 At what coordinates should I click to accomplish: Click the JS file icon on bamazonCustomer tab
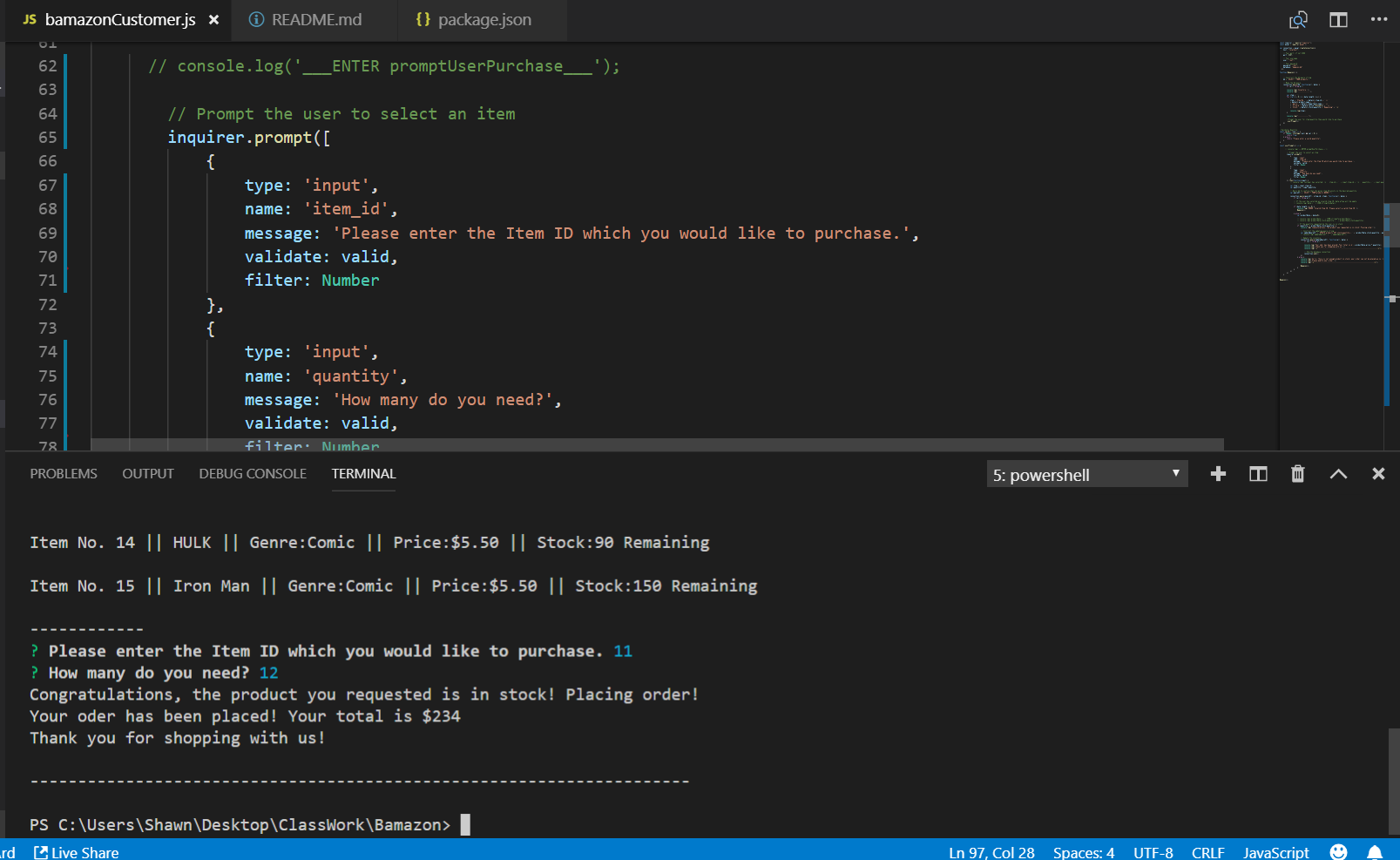click(30, 19)
